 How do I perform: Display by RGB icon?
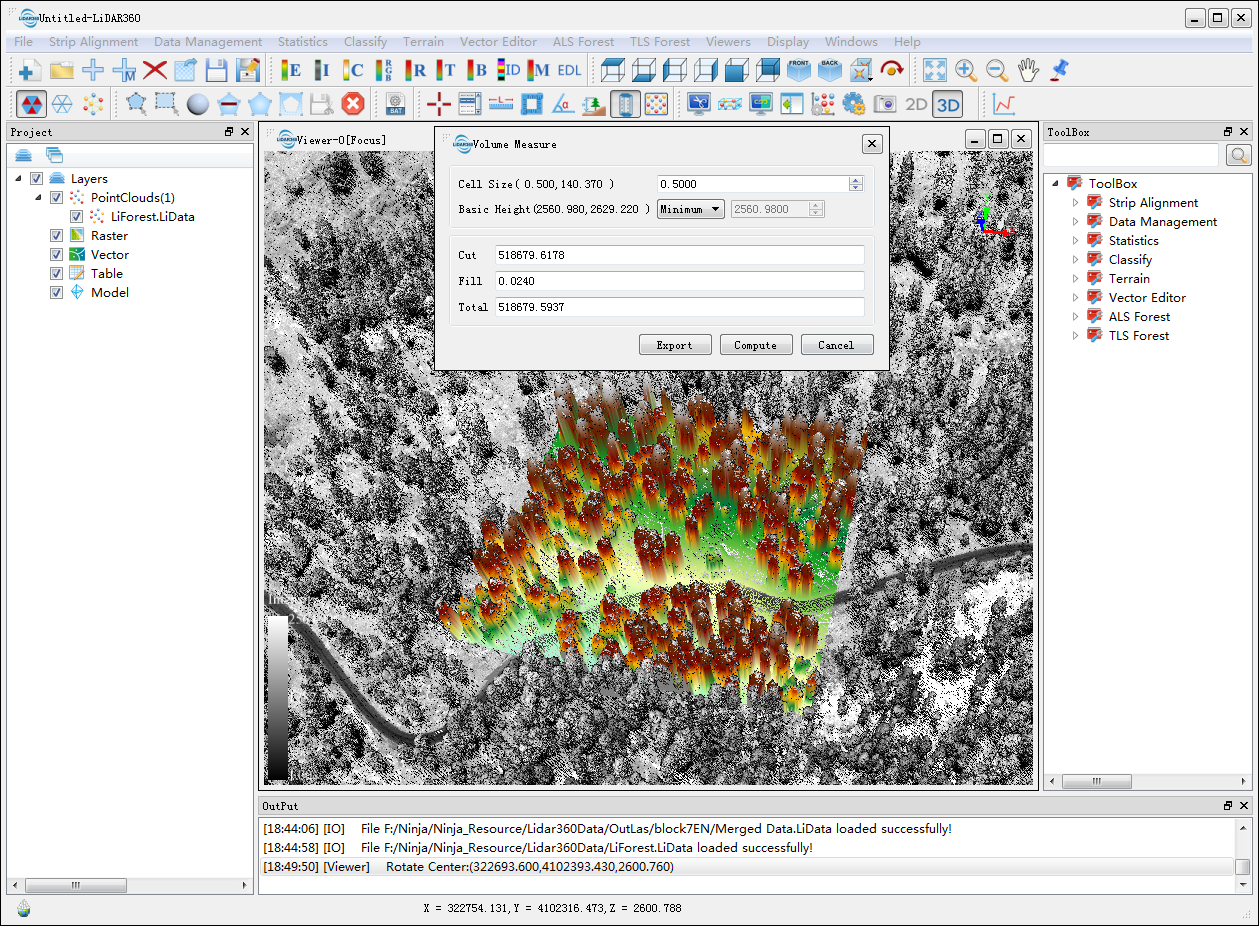[384, 70]
